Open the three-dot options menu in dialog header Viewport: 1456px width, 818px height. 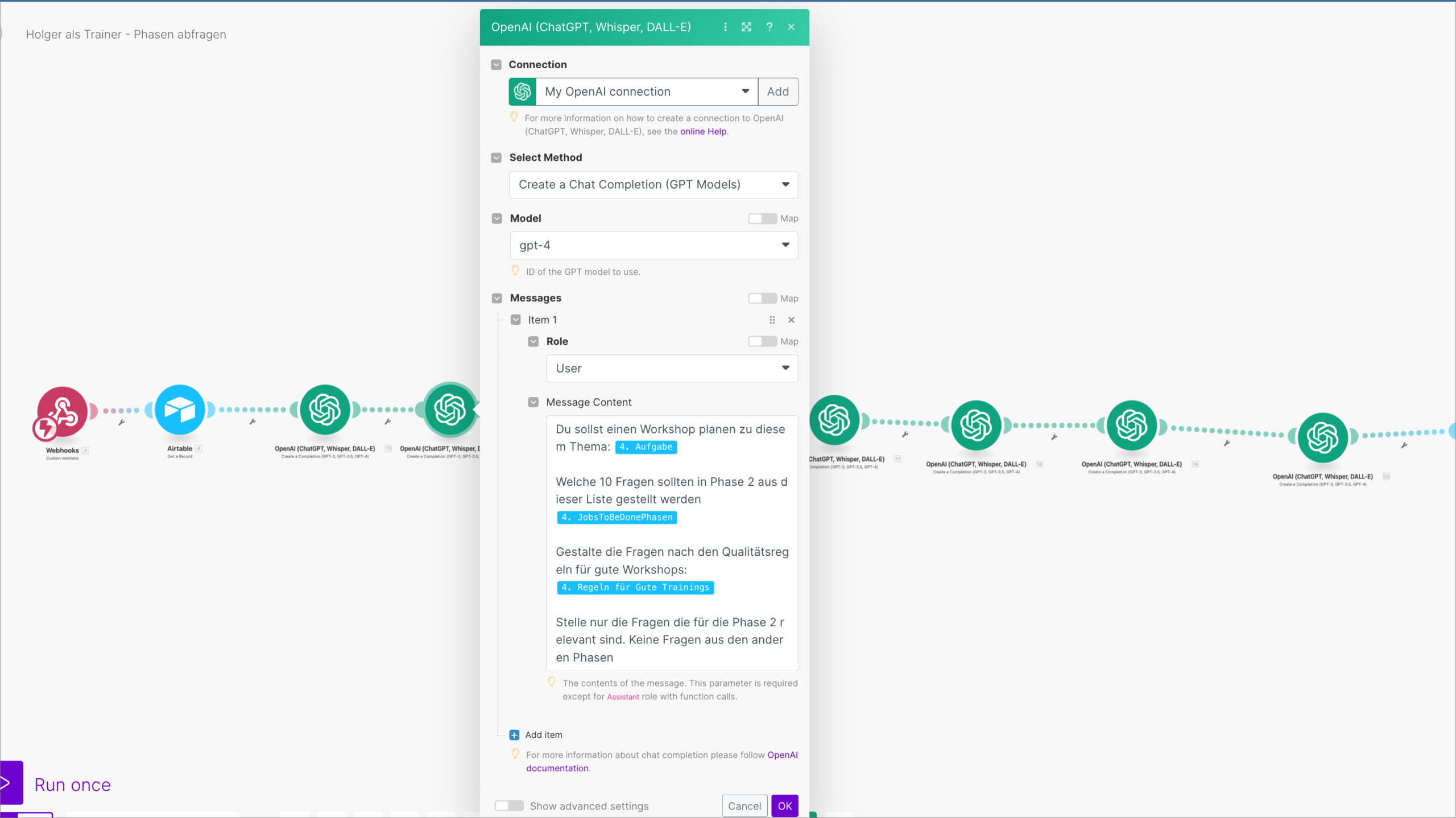725,27
